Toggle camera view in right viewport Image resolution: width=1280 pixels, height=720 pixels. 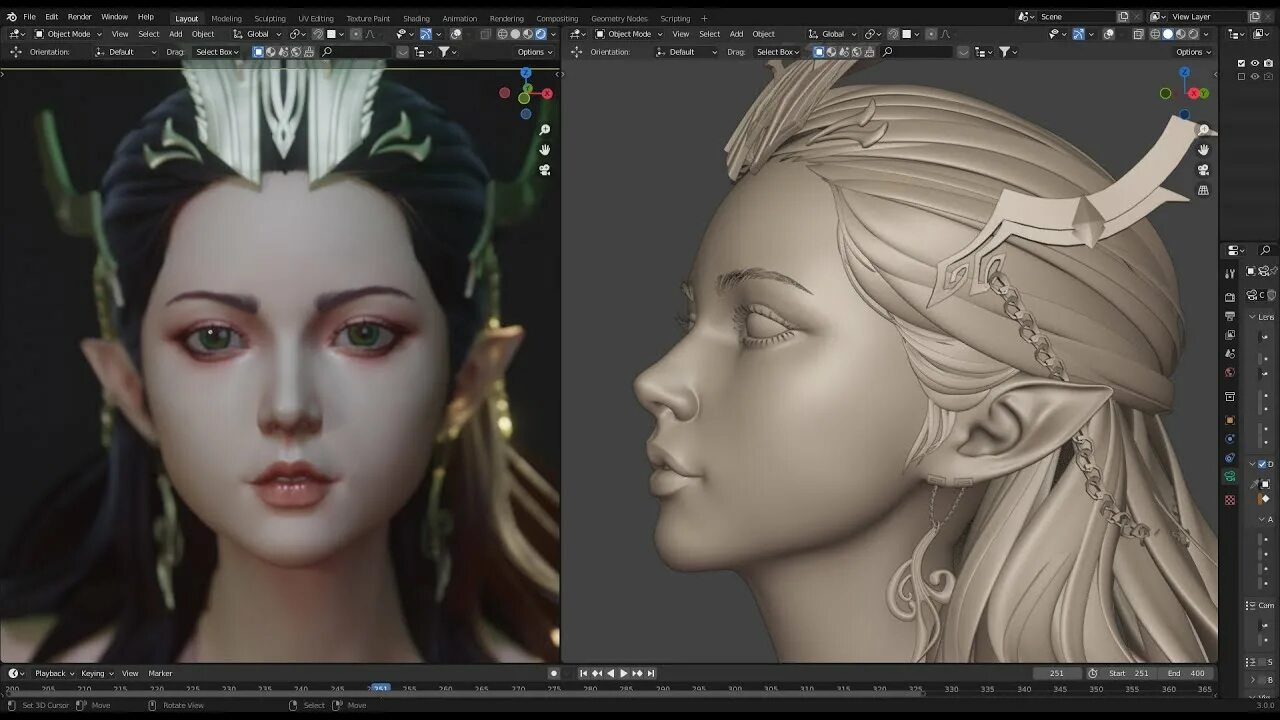click(1203, 170)
